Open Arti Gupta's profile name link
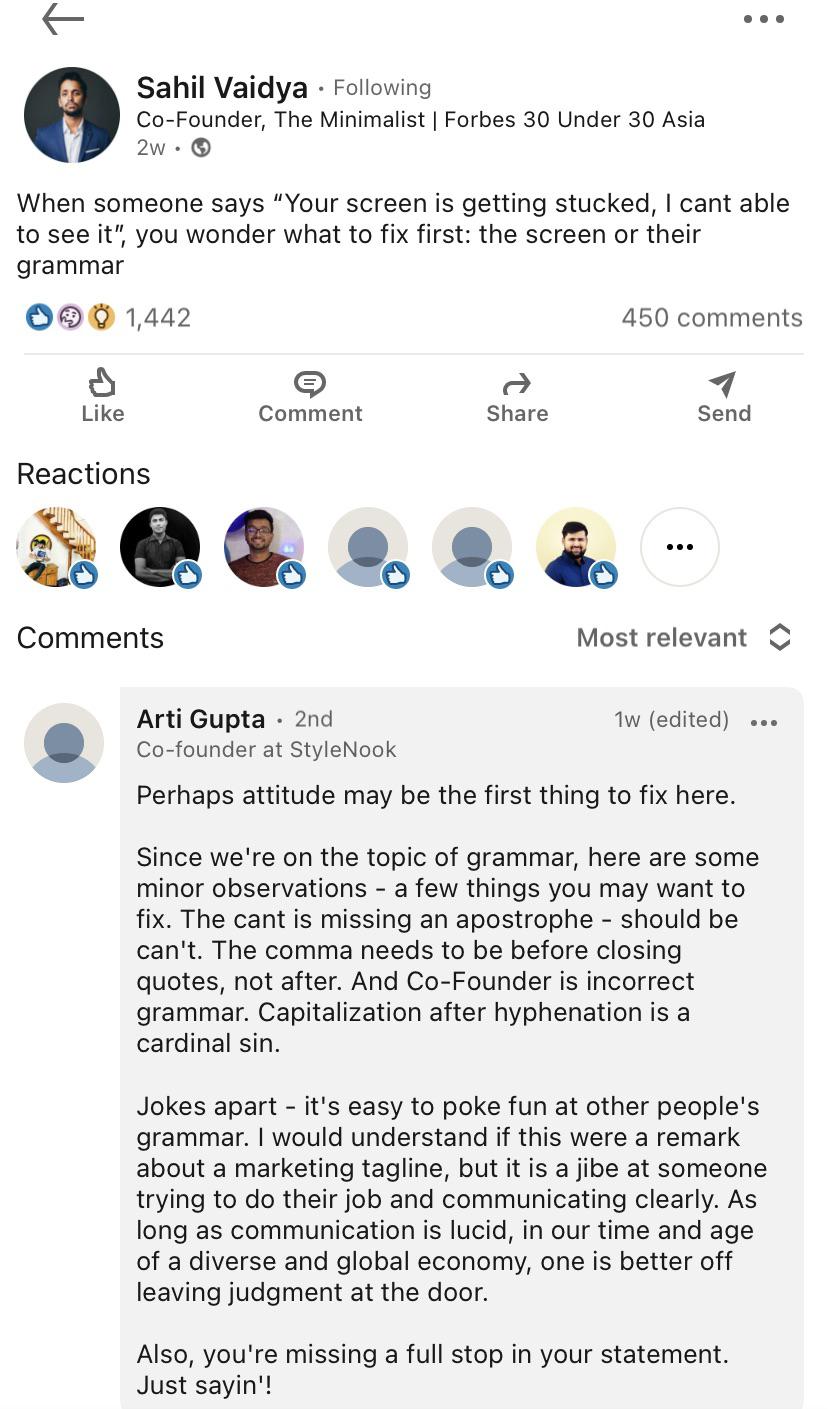This screenshot has width=828, height=1409. click(201, 719)
